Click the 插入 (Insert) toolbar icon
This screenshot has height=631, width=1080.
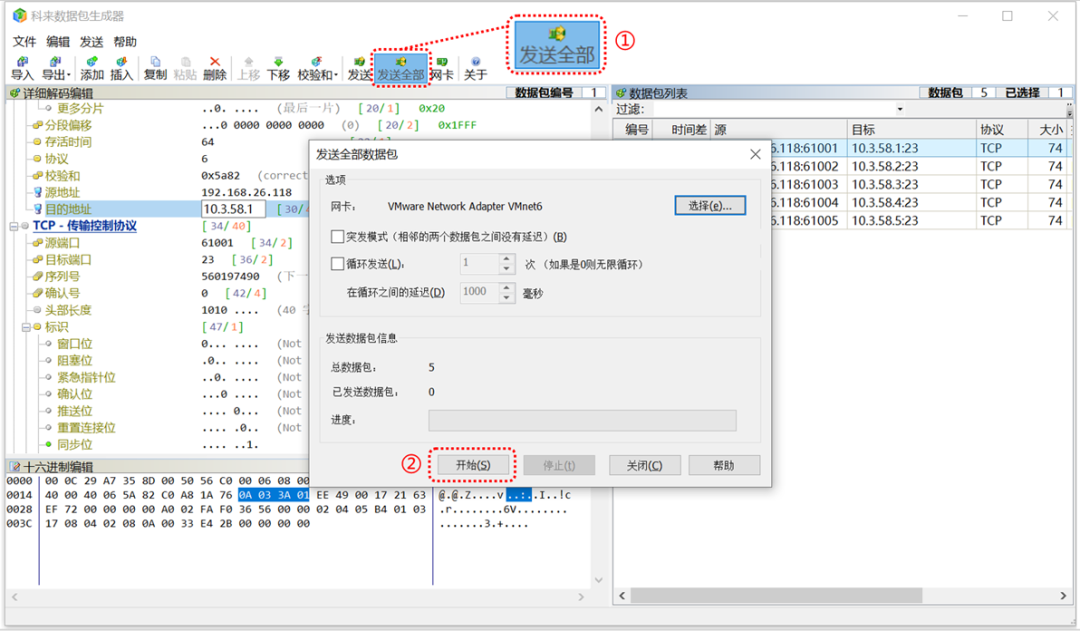(122, 68)
